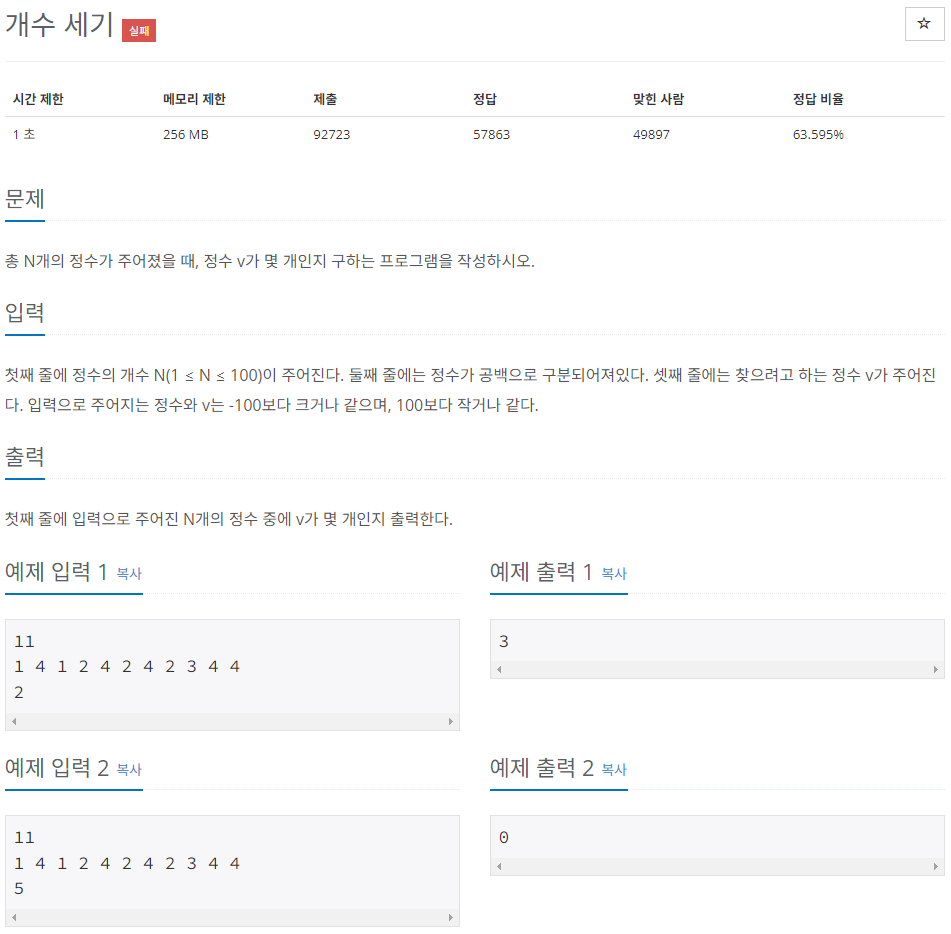Click the right scroll arrow under 예제 출력 2

pyautogui.click(x=934, y=865)
